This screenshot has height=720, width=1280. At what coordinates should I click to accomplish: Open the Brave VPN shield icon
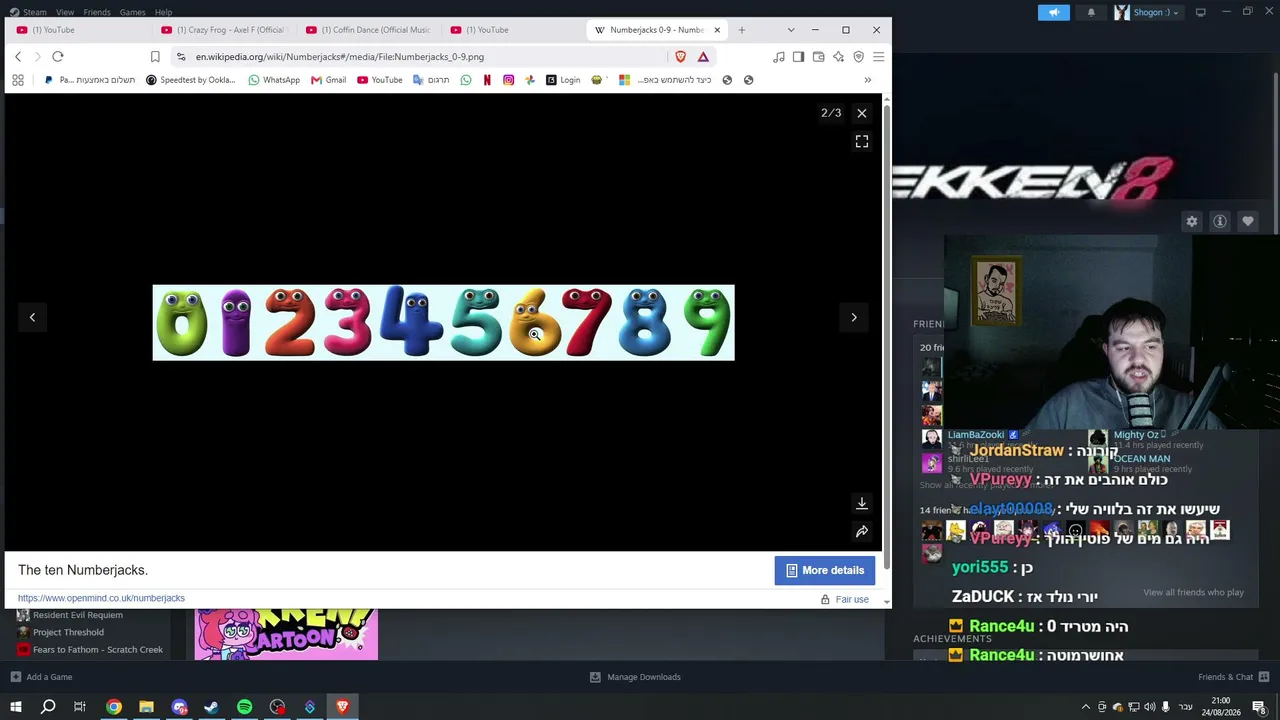point(858,57)
